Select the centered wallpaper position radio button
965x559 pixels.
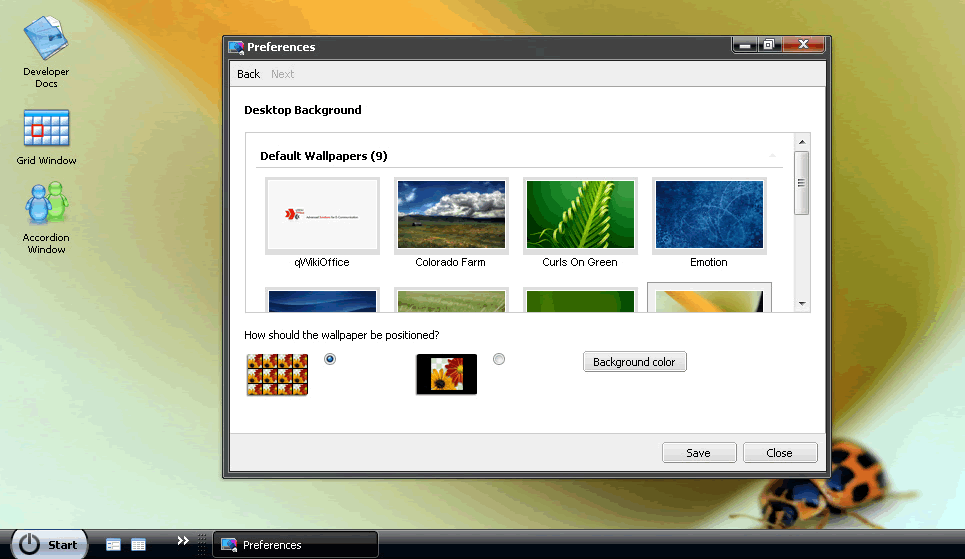500,359
